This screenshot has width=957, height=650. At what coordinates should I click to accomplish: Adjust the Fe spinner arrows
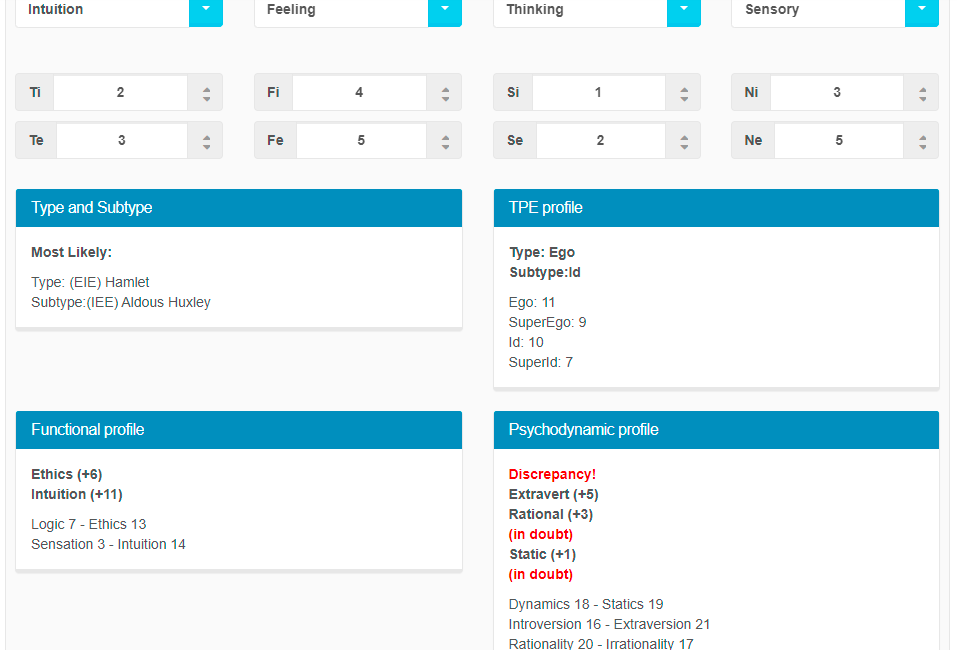pyautogui.click(x=446, y=142)
